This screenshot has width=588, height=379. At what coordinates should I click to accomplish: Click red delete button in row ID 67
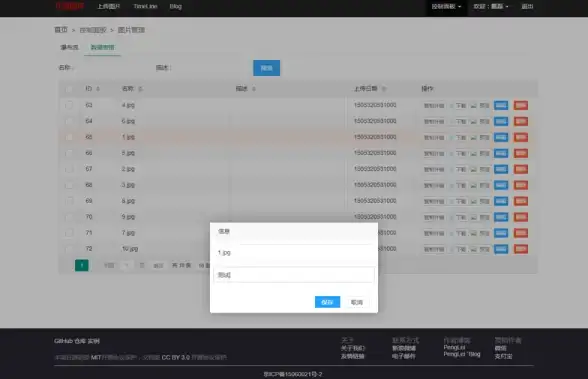pyautogui.click(x=521, y=169)
